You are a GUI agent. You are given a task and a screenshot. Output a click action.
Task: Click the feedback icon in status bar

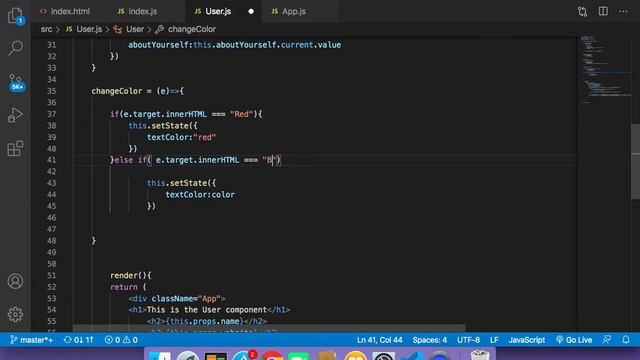click(x=607, y=340)
